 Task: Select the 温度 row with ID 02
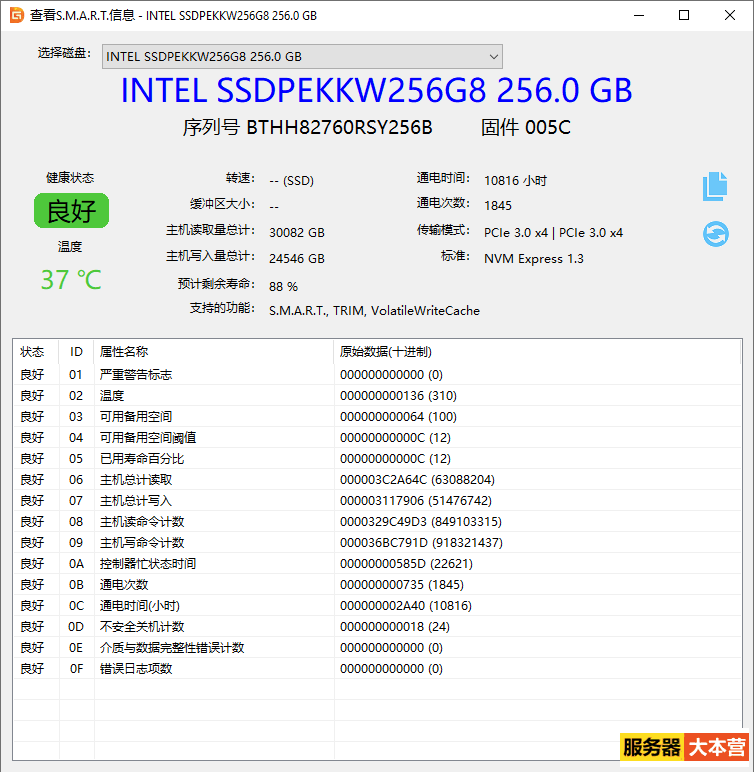coord(112,395)
